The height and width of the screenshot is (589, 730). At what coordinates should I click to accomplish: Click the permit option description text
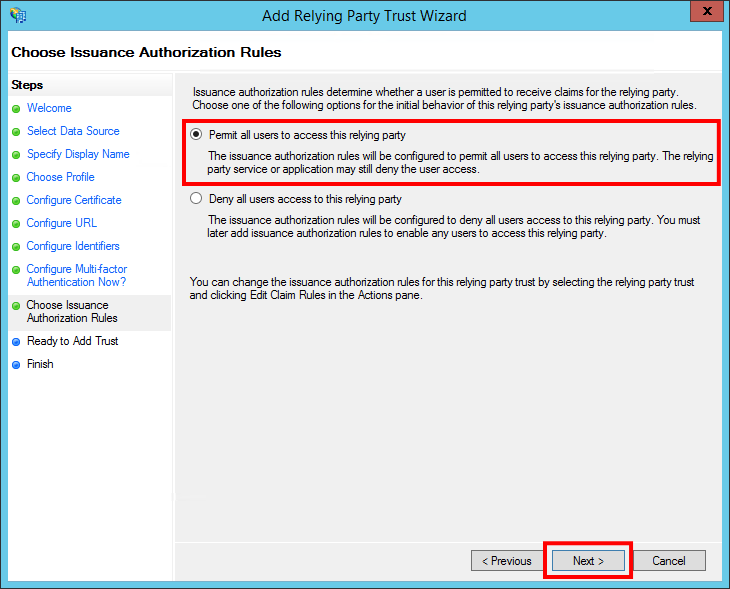point(460,162)
